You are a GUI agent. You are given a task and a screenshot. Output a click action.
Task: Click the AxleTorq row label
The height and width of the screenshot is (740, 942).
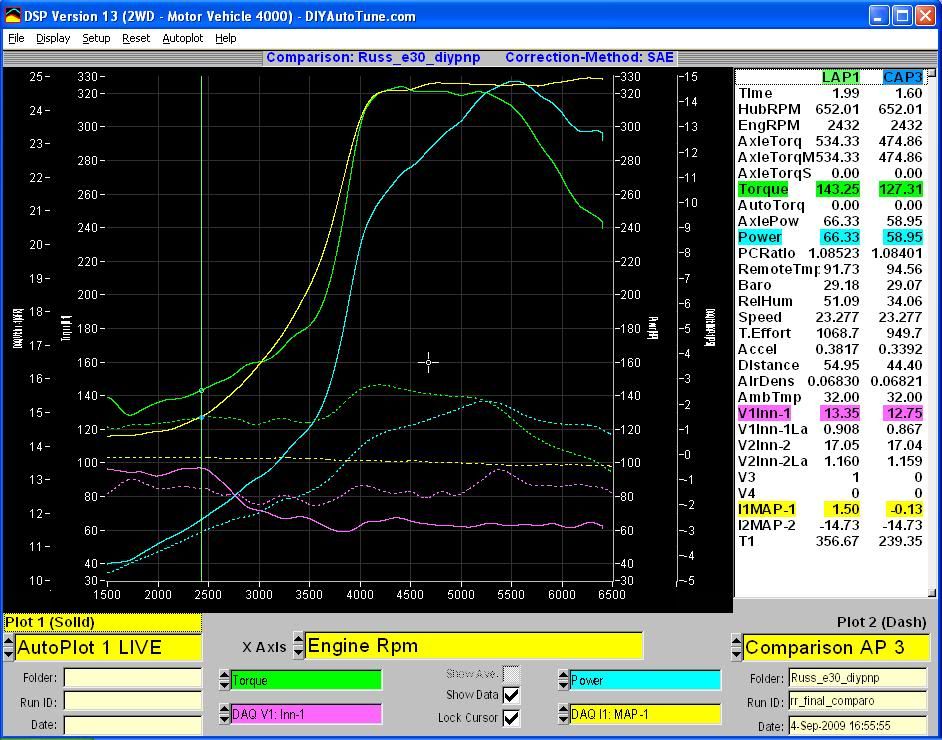click(x=770, y=141)
